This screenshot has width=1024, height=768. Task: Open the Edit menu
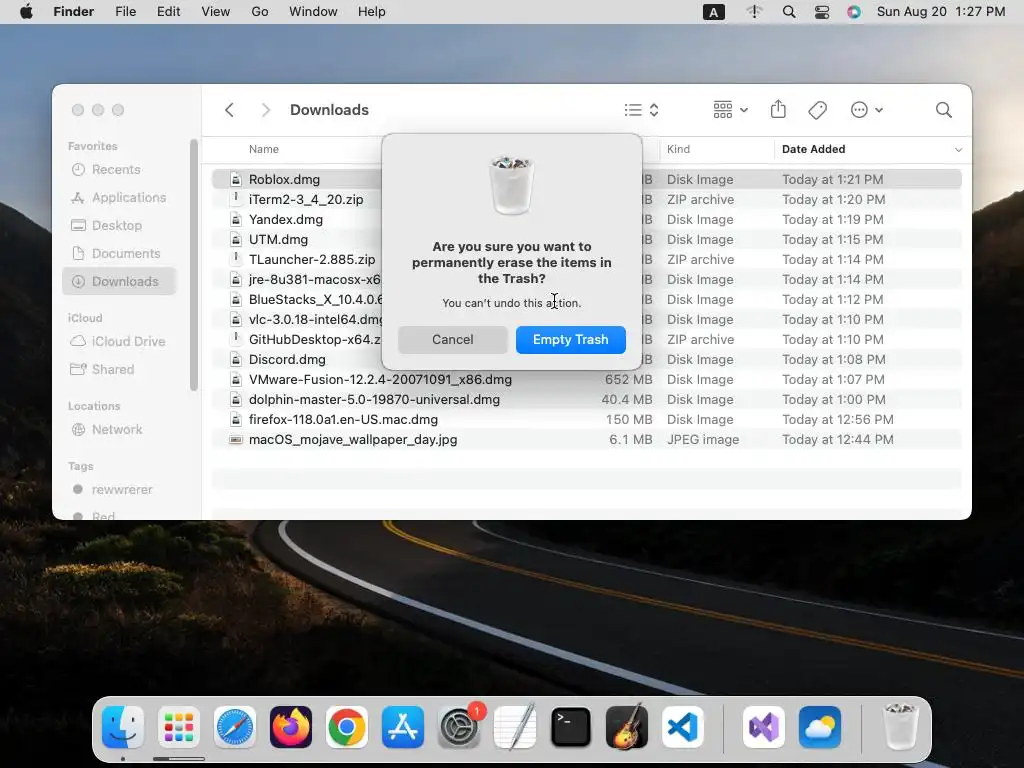168,12
